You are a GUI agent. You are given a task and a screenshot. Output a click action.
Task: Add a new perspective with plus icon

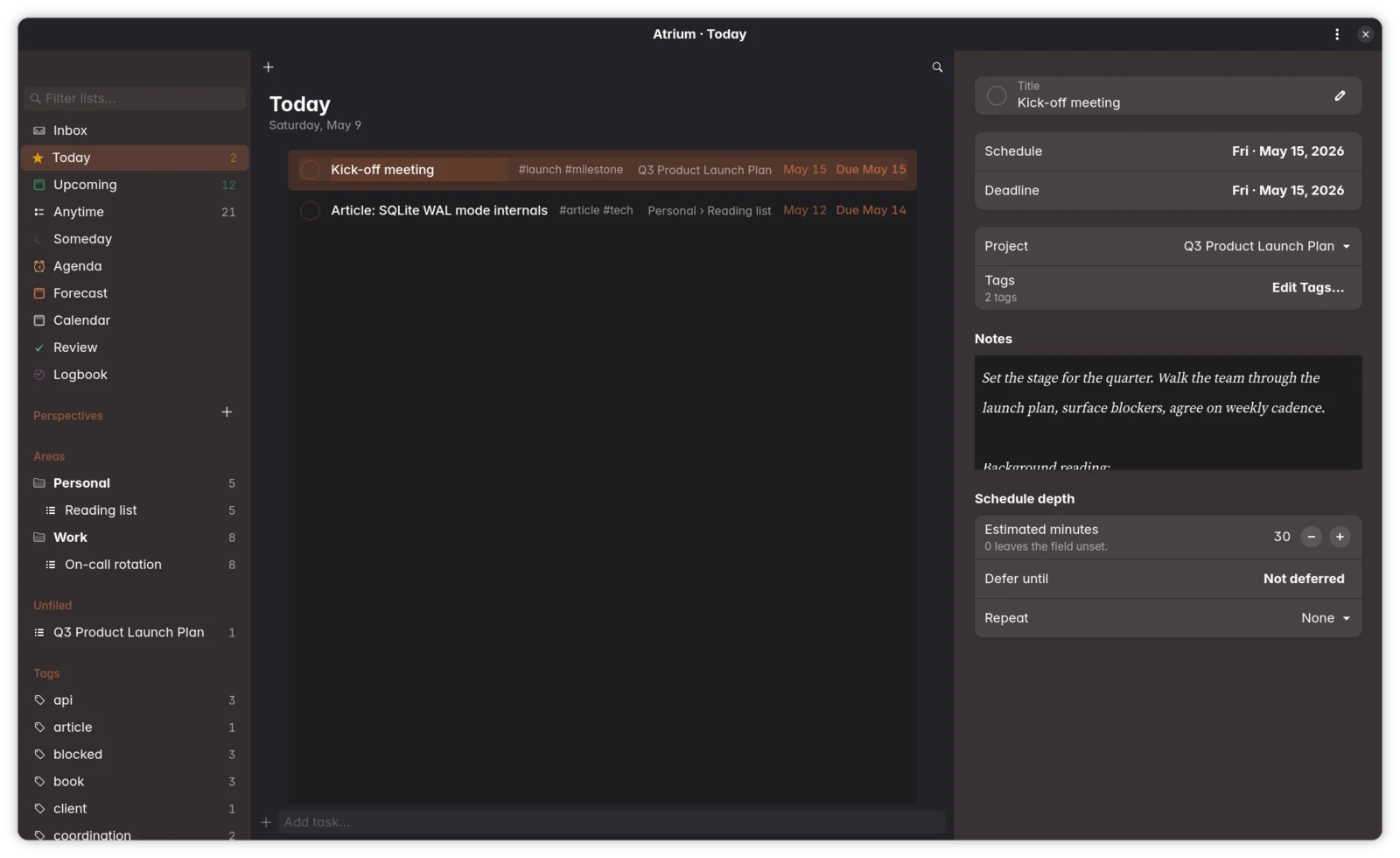[227, 412]
